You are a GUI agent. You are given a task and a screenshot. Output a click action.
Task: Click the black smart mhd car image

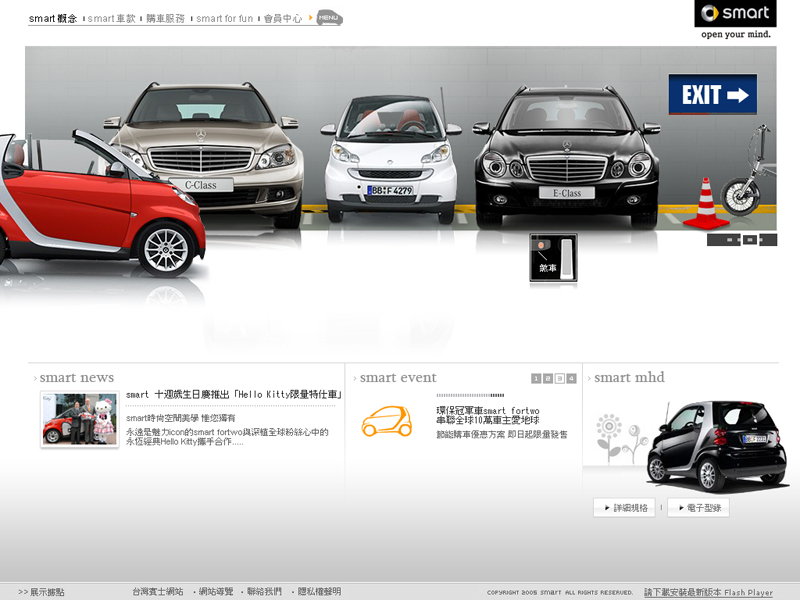tap(717, 445)
